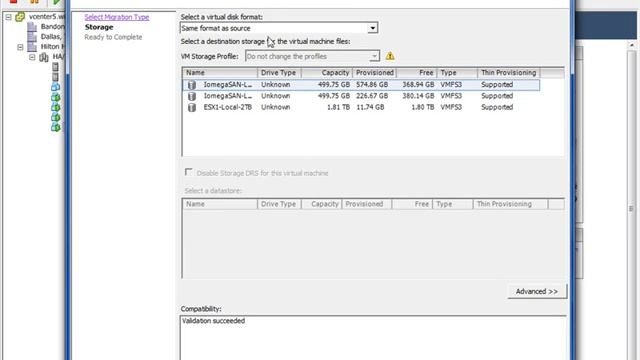Screen dimensions: 640x360
Task: Sort destination list by Drive Type column
Action: tap(279, 73)
